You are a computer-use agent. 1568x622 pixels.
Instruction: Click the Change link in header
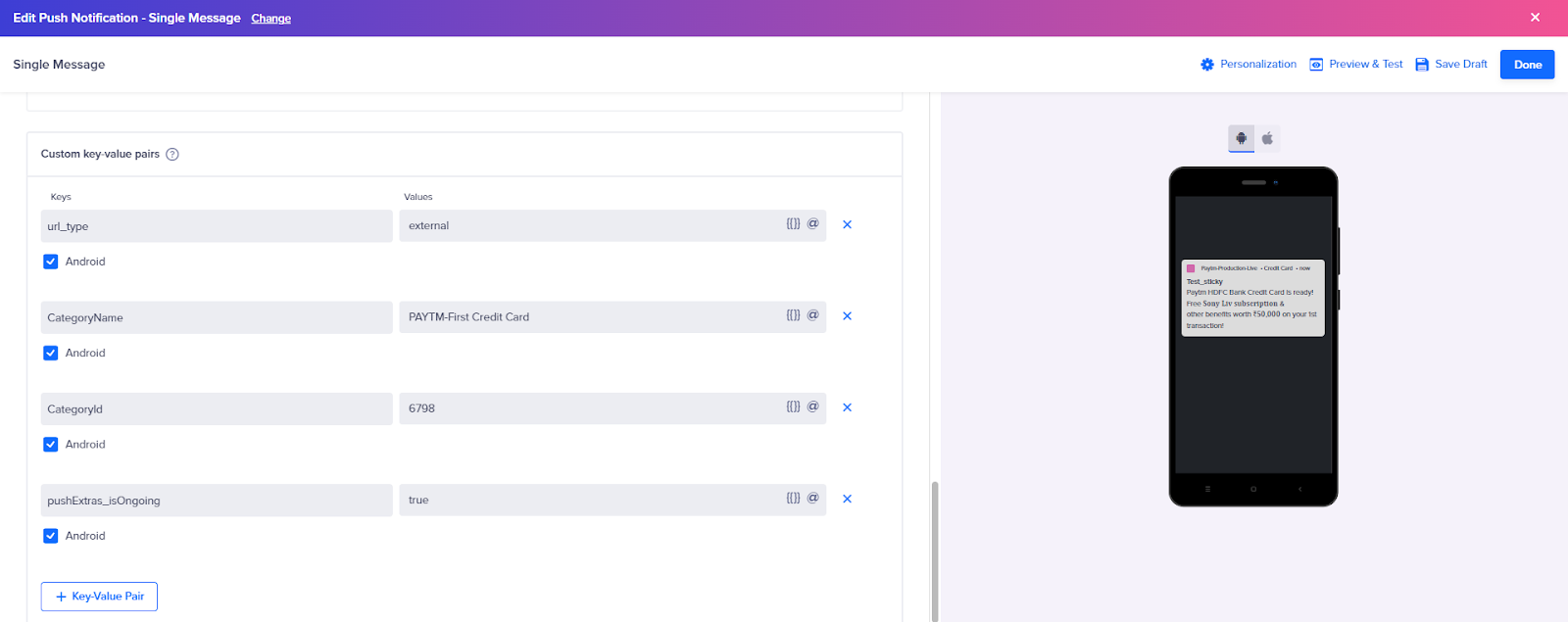click(270, 19)
